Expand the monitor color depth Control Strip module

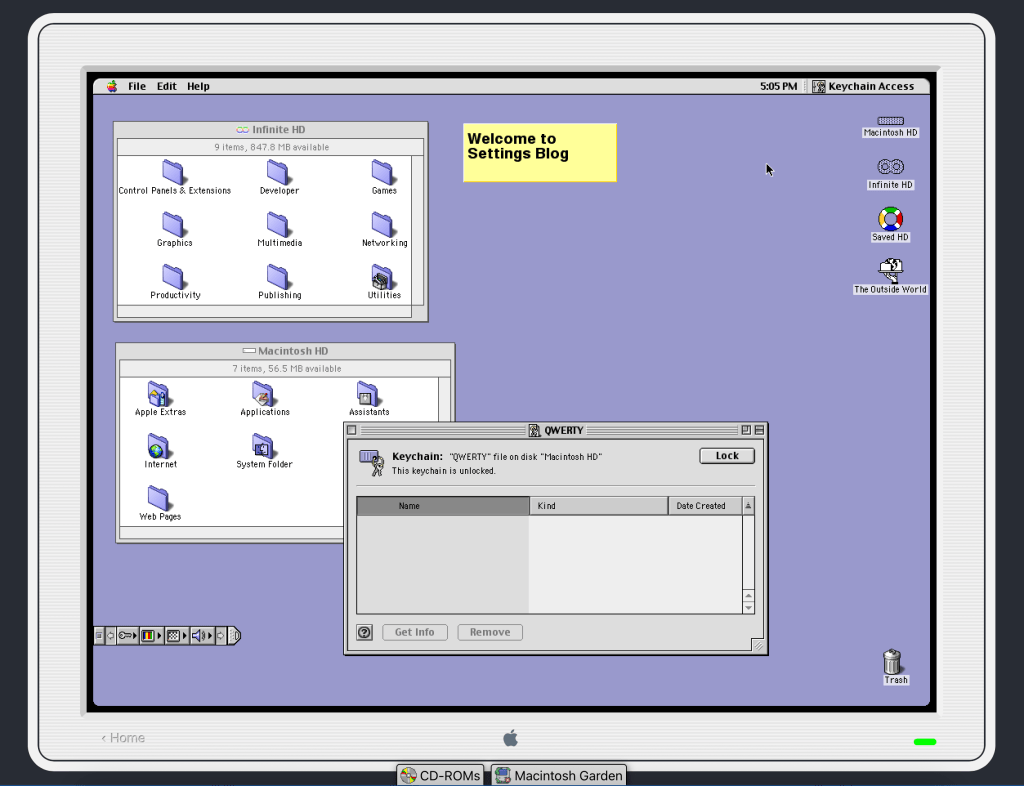pos(150,635)
